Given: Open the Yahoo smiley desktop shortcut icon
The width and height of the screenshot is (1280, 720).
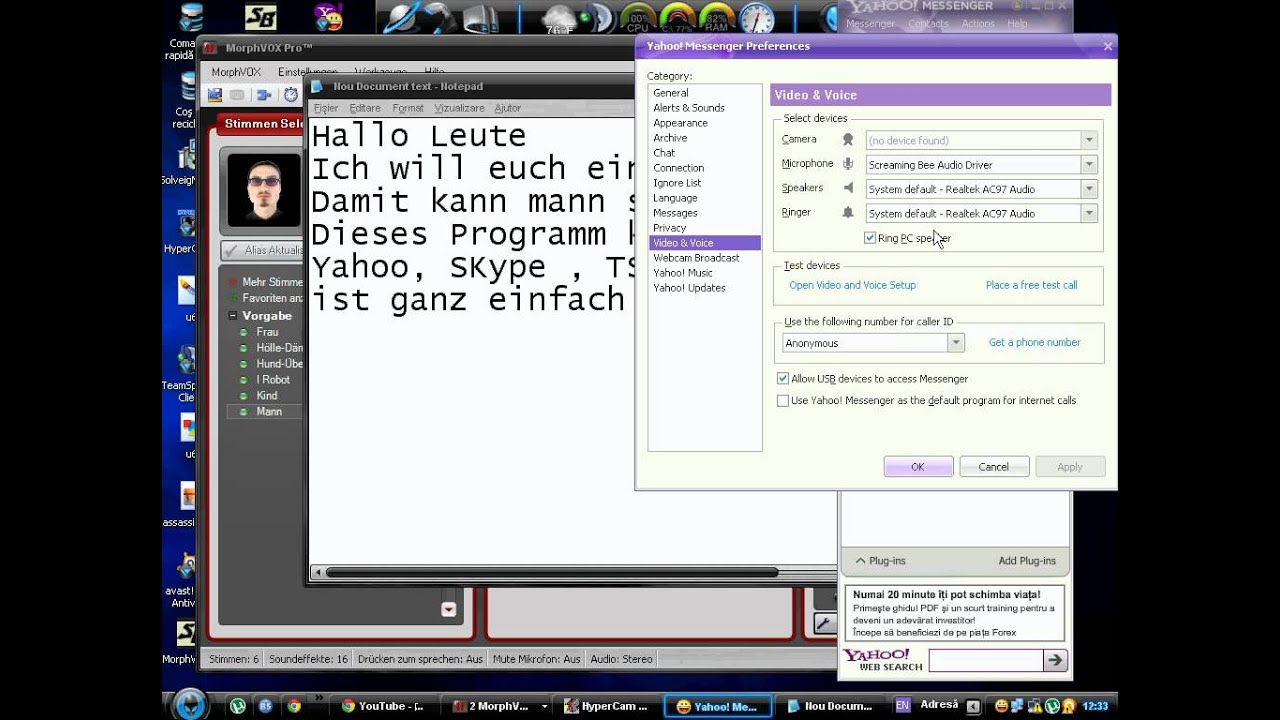Looking at the screenshot, I should [x=328, y=17].
